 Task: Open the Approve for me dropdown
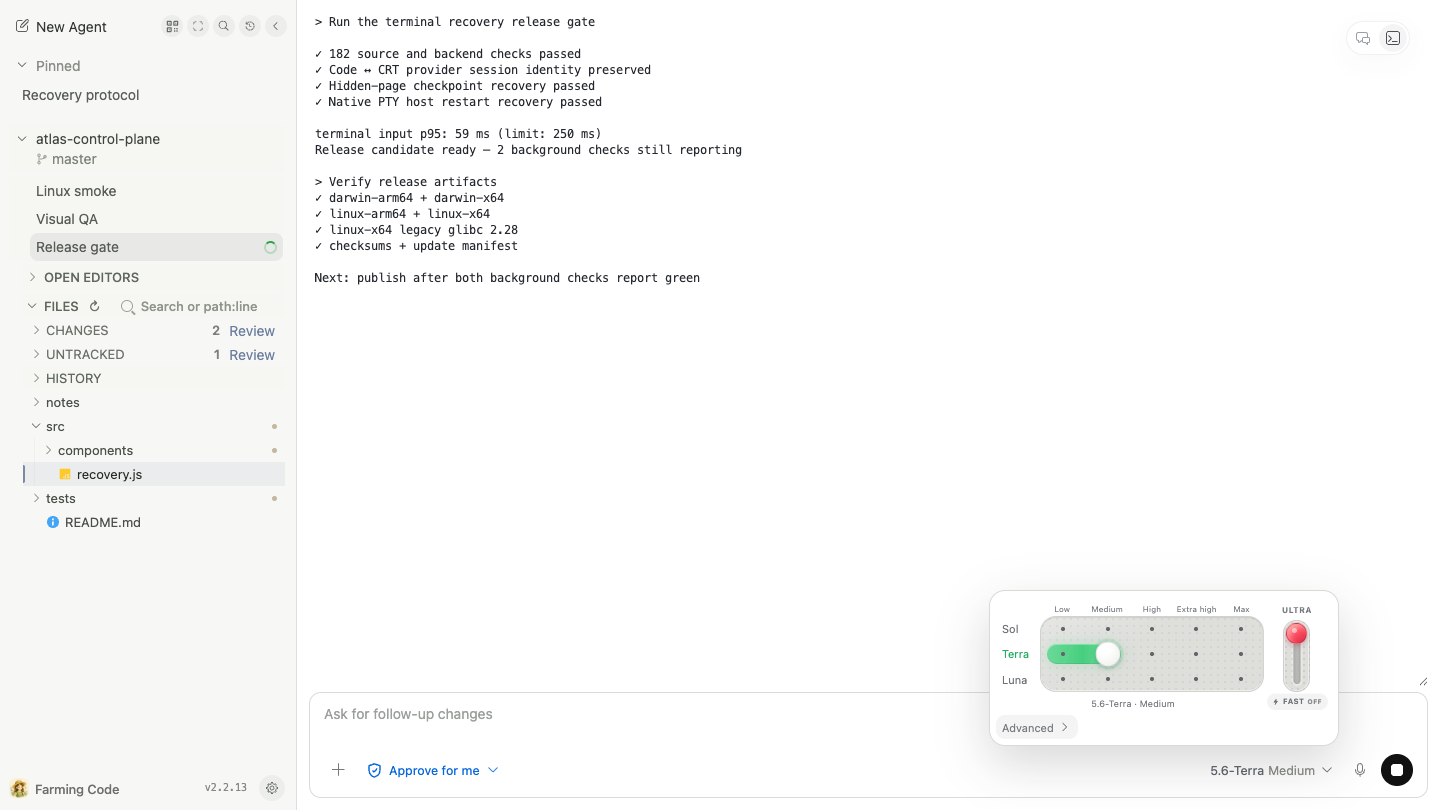click(x=433, y=770)
